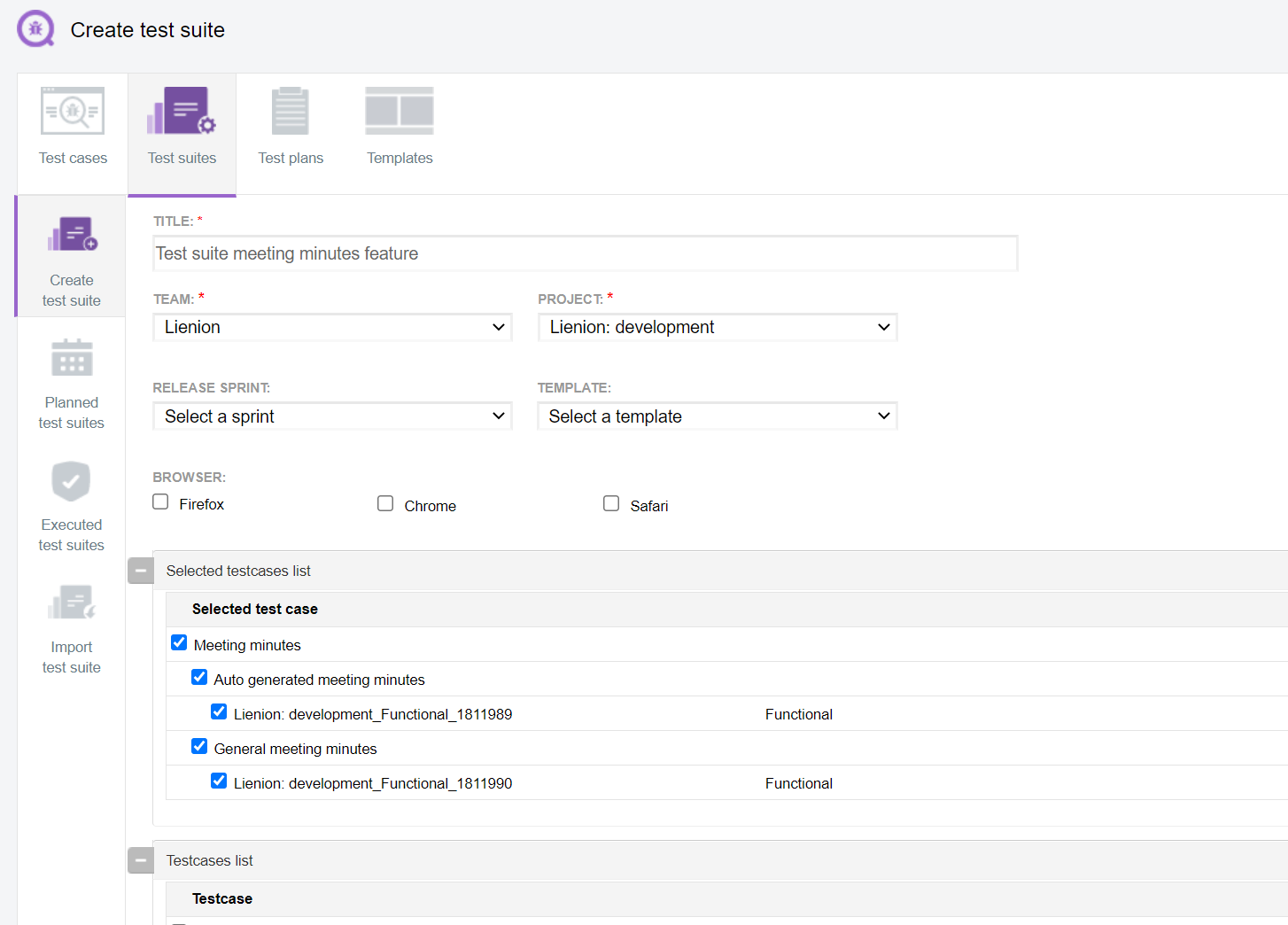Click the Title input field
1288x925 pixels.
pyautogui.click(x=585, y=254)
